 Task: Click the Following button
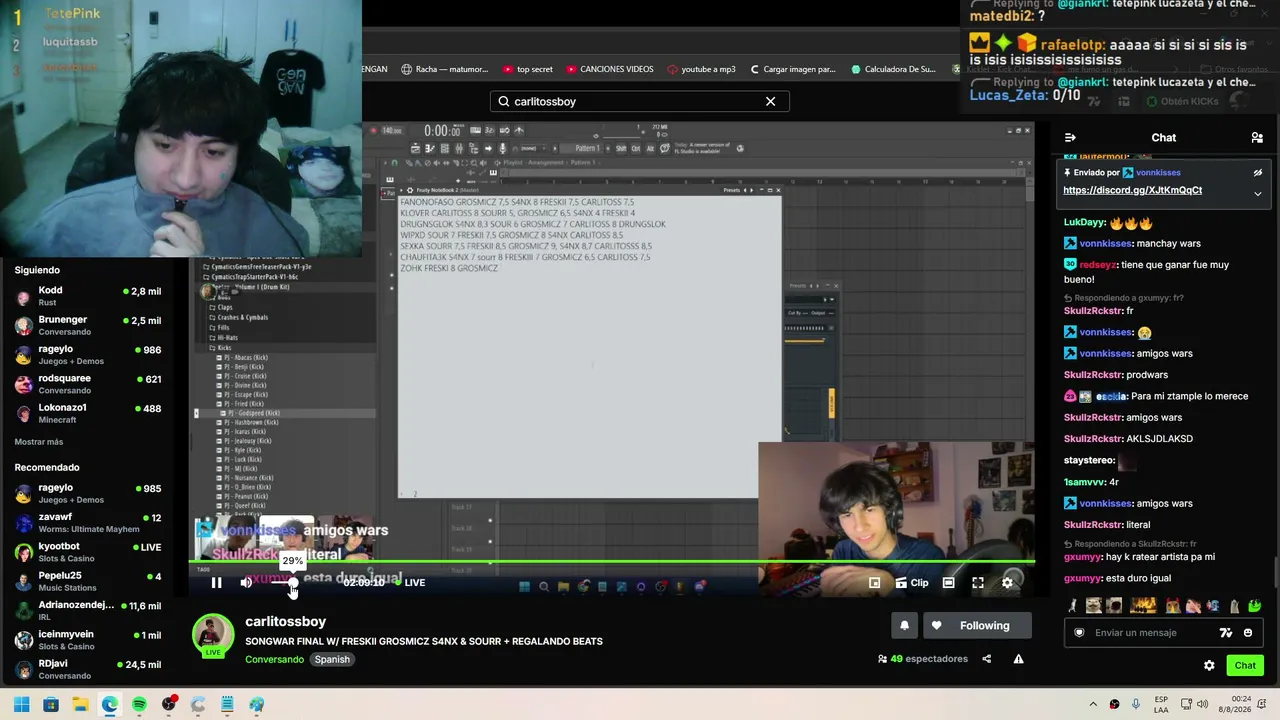[x=977, y=625]
